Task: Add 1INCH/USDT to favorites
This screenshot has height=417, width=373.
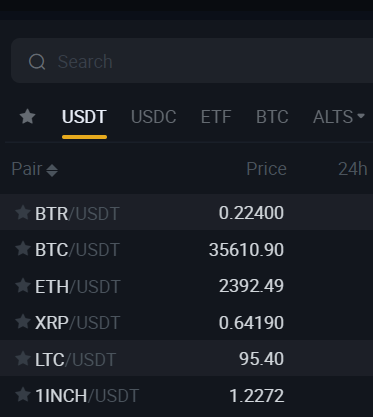Action: pyautogui.click(x=23, y=395)
